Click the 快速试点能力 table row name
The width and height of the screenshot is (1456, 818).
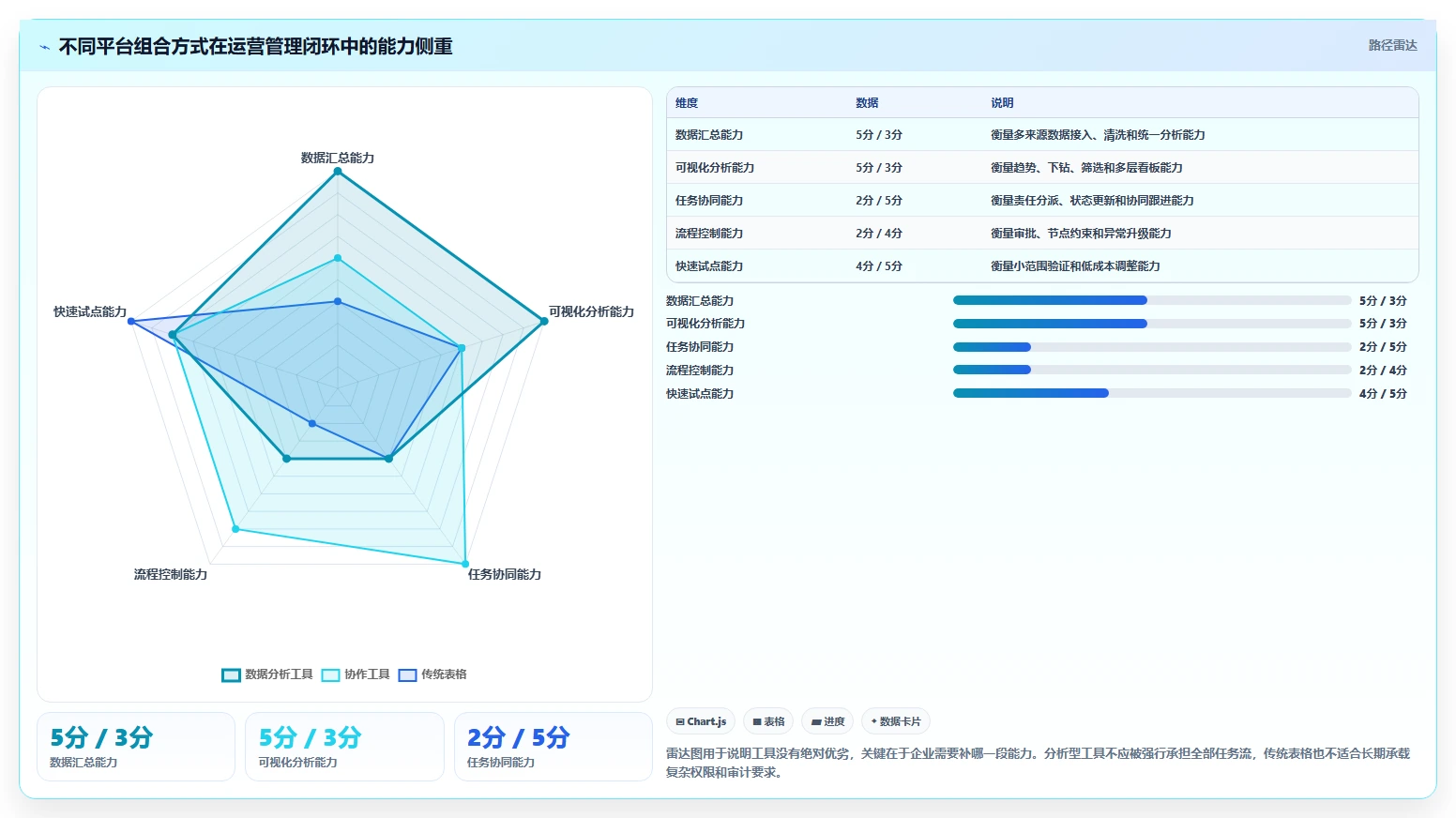click(x=709, y=266)
